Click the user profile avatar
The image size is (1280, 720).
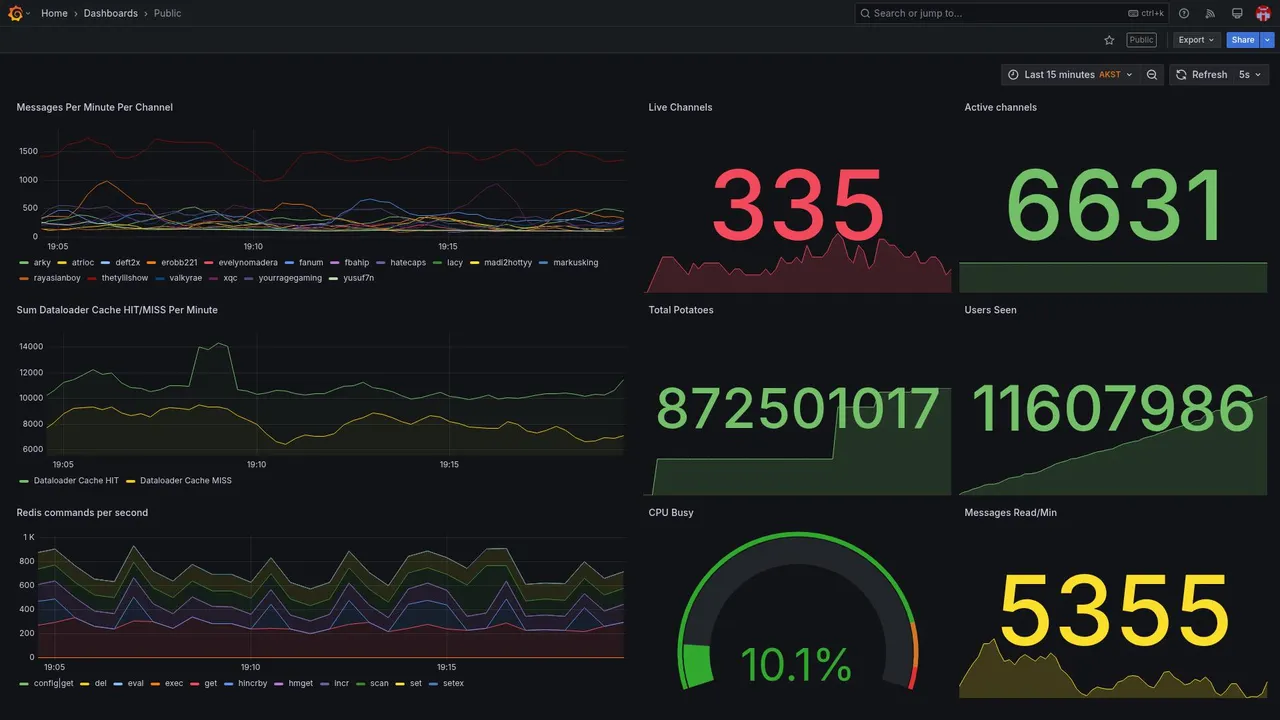1263,13
